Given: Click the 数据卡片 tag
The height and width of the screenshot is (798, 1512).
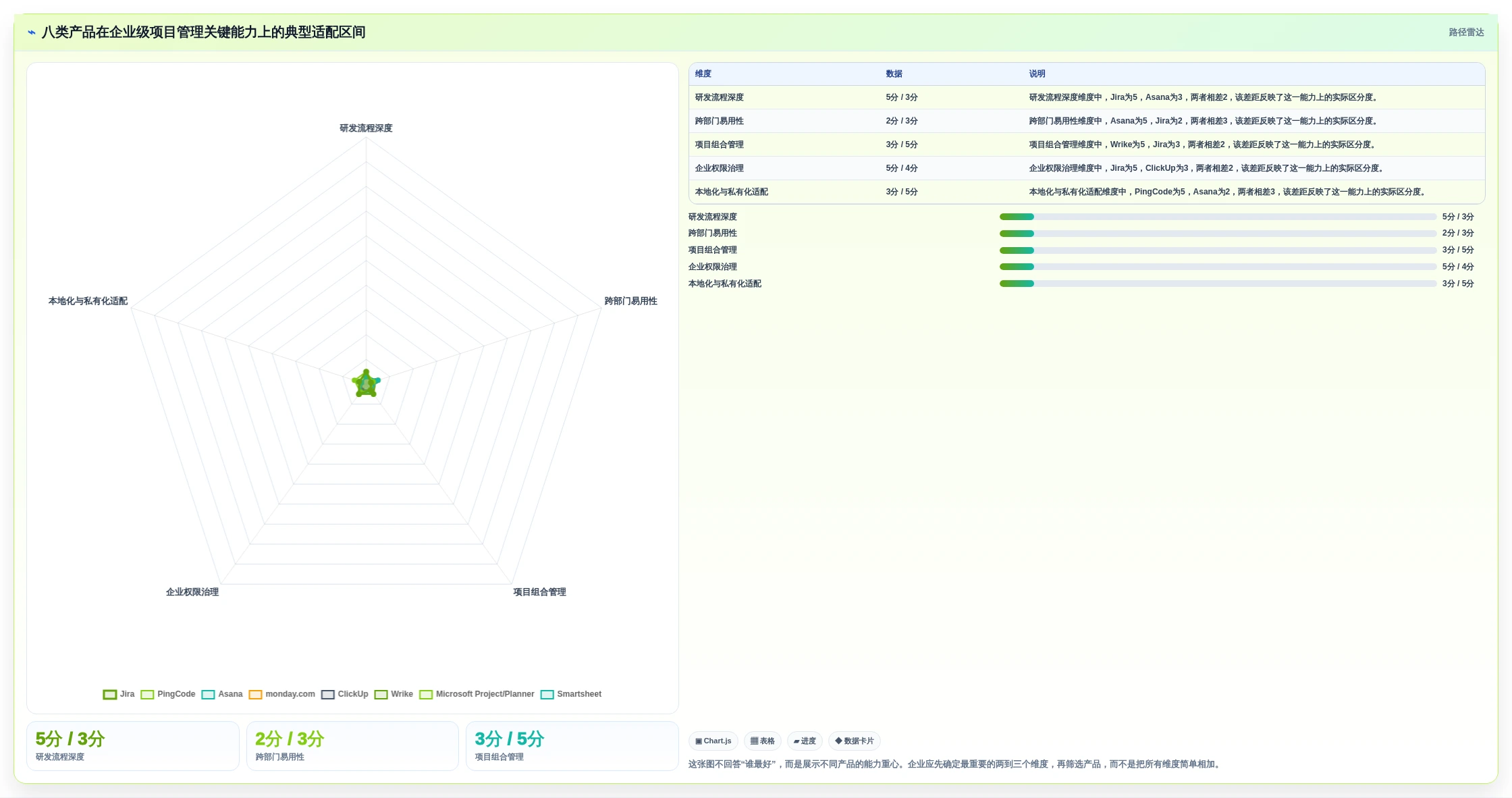Looking at the screenshot, I should coord(855,741).
